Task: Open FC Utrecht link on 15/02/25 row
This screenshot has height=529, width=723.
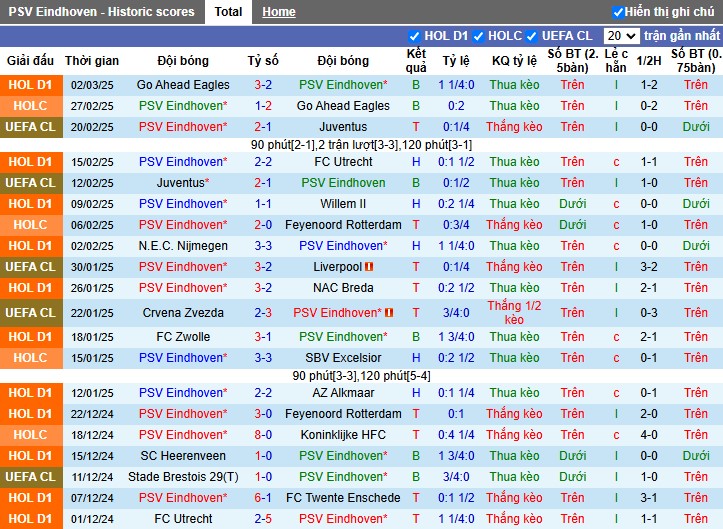Action: [343, 162]
